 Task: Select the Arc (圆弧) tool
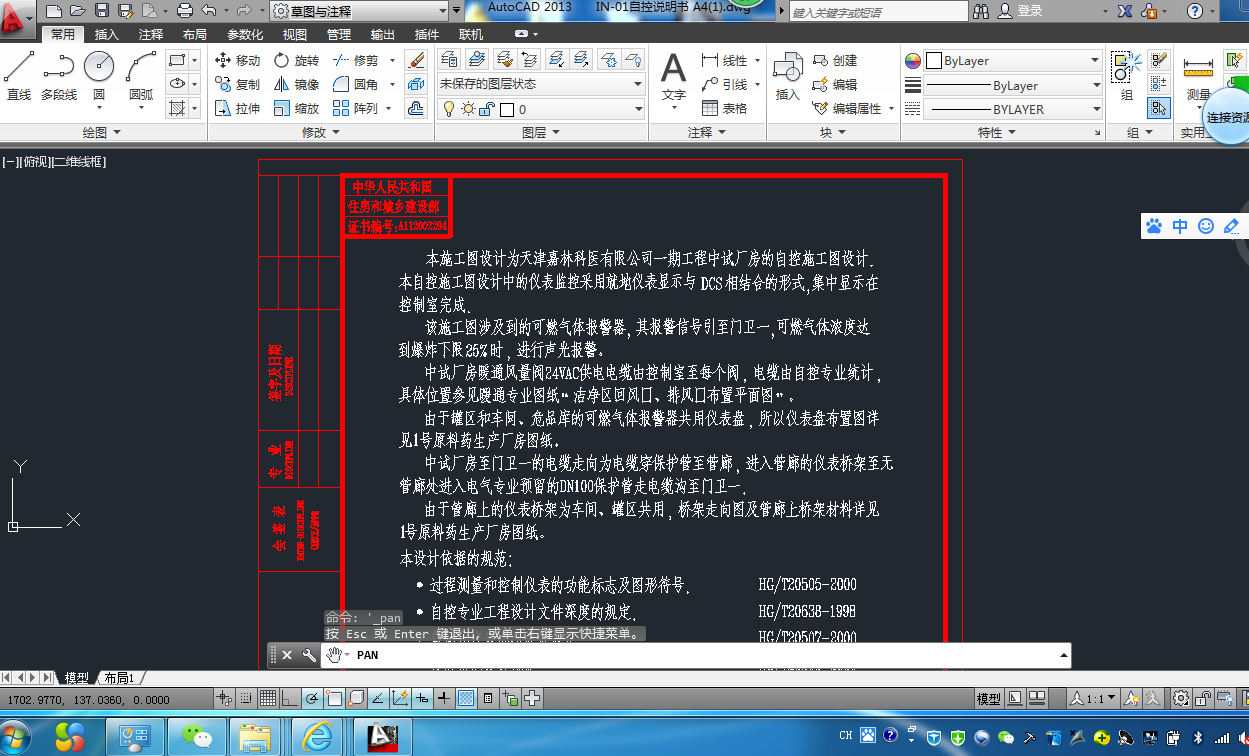click(141, 76)
